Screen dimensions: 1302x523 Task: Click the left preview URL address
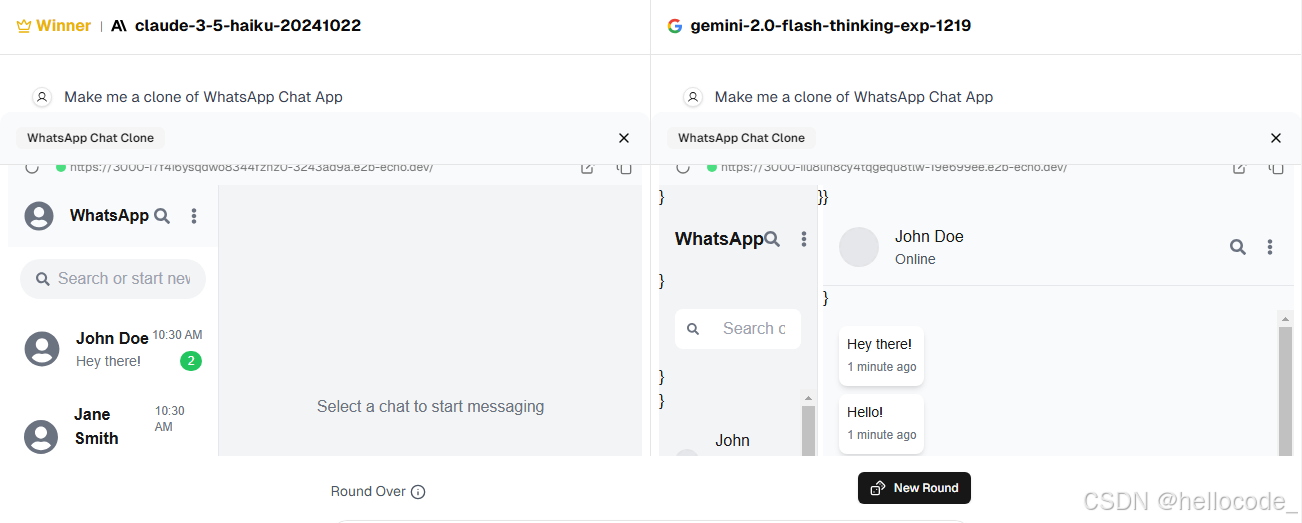click(x=251, y=167)
